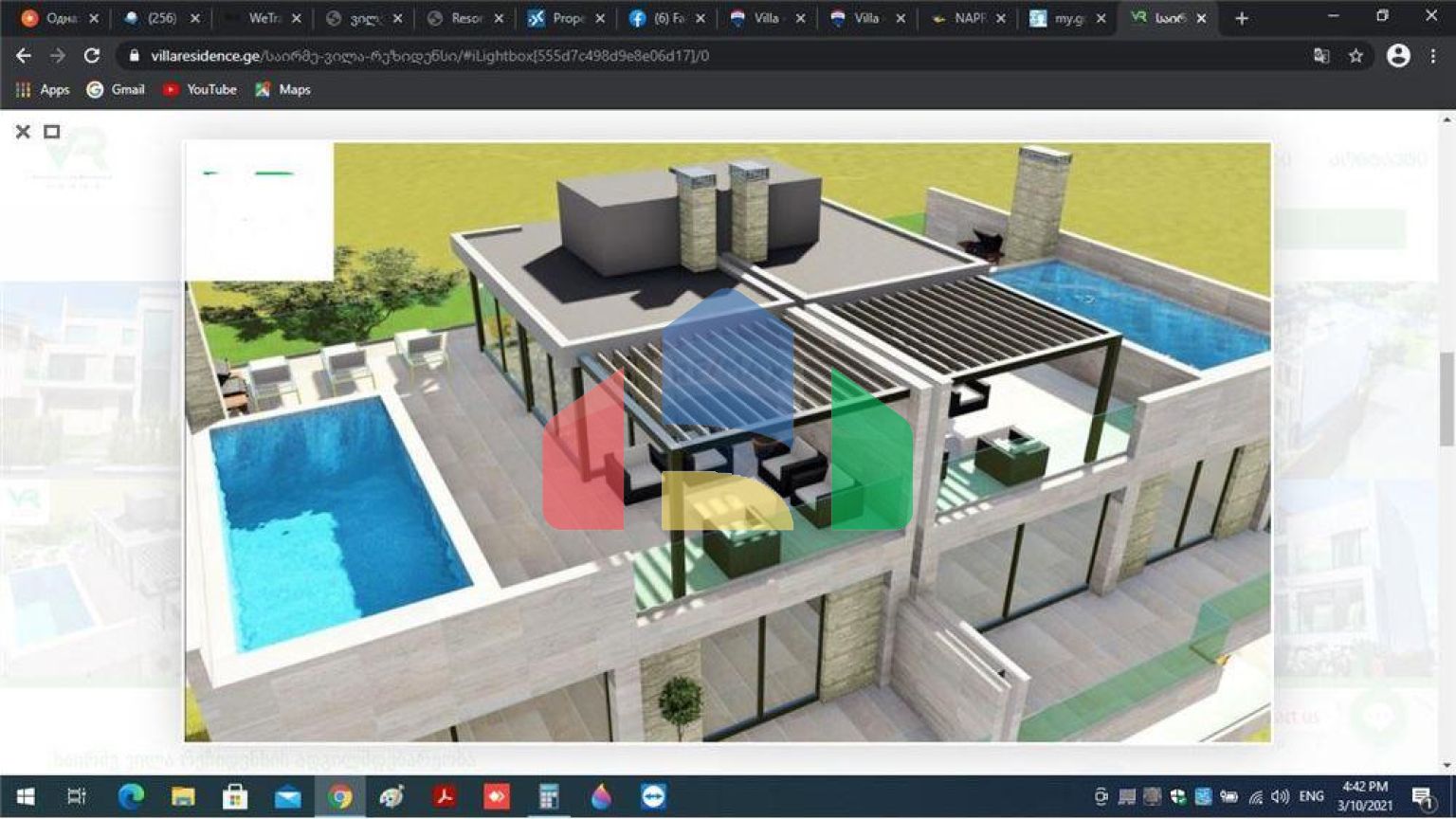Open the Maps bookmark
This screenshot has height=819, width=1456.
[282, 89]
